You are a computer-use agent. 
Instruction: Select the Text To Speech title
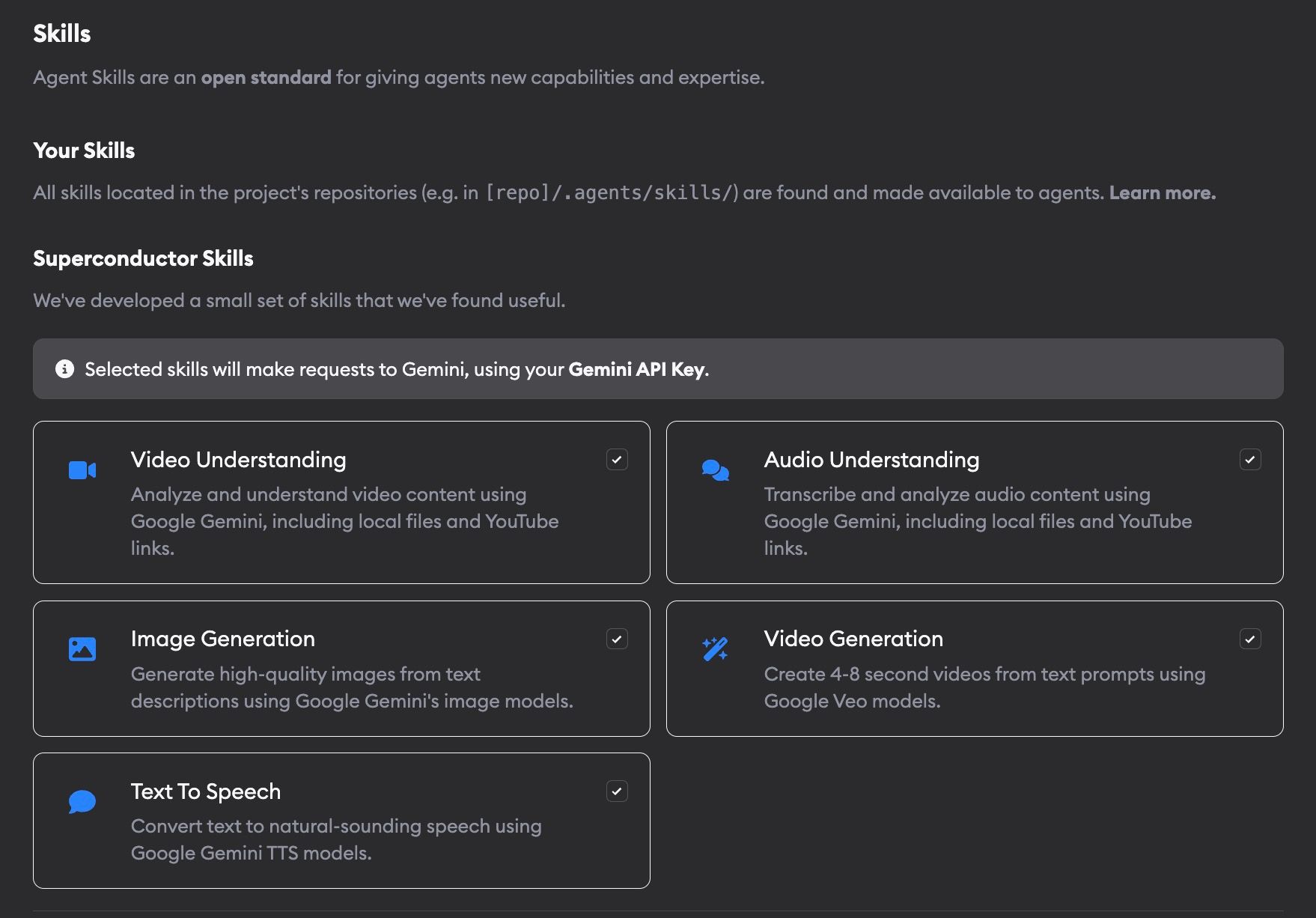point(206,791)
